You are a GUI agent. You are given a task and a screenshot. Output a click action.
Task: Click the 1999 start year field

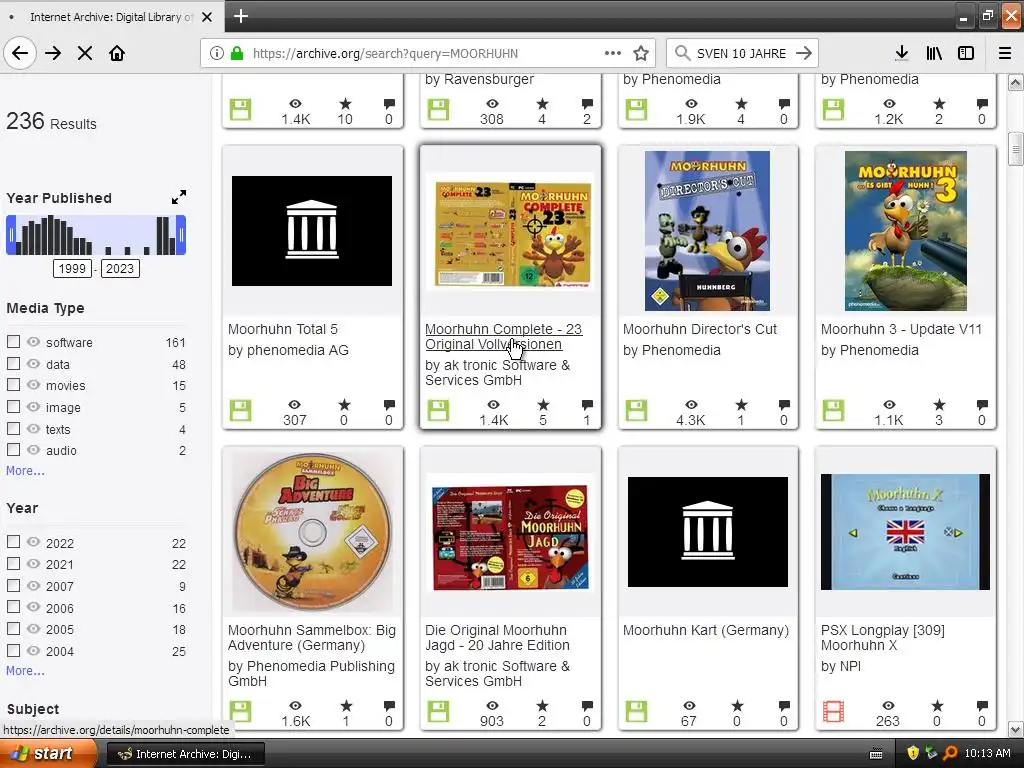72,268
